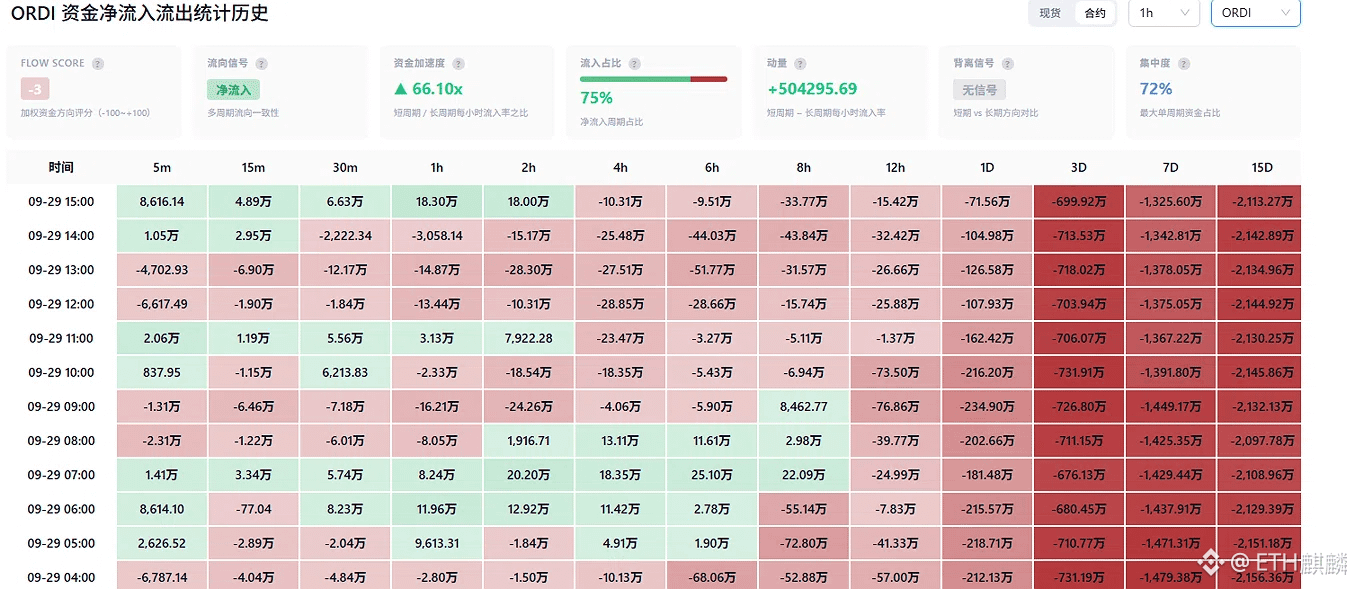
Task: Select the 4h column header
Action: click(620, 167)
